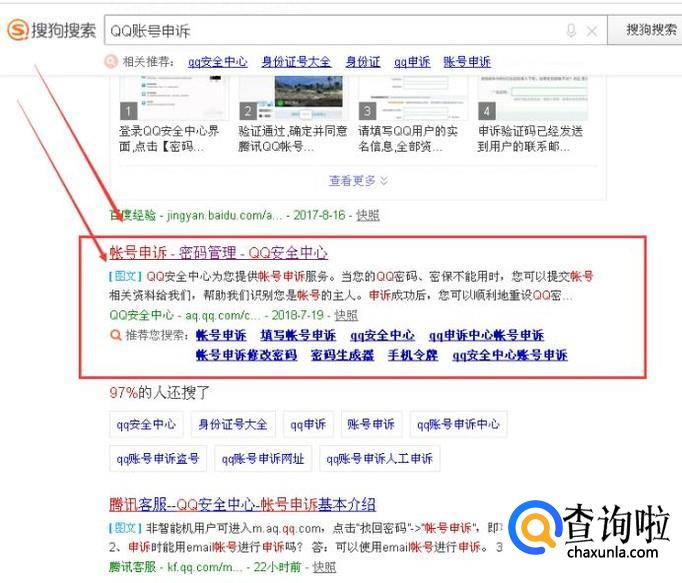Open step 1 thumbnail 登录QQ安全中心界面
This screenshot has height=583, width=682.
(173, 98)
